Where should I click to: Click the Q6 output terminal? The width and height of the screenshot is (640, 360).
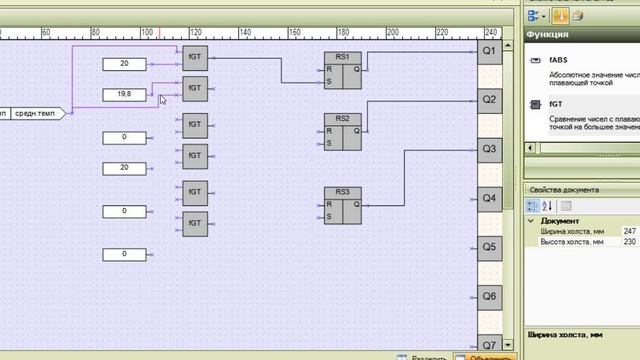489,297
